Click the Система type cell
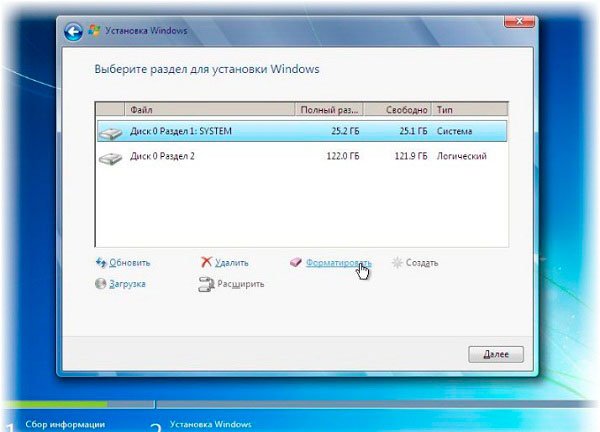 tap(455, 131)
